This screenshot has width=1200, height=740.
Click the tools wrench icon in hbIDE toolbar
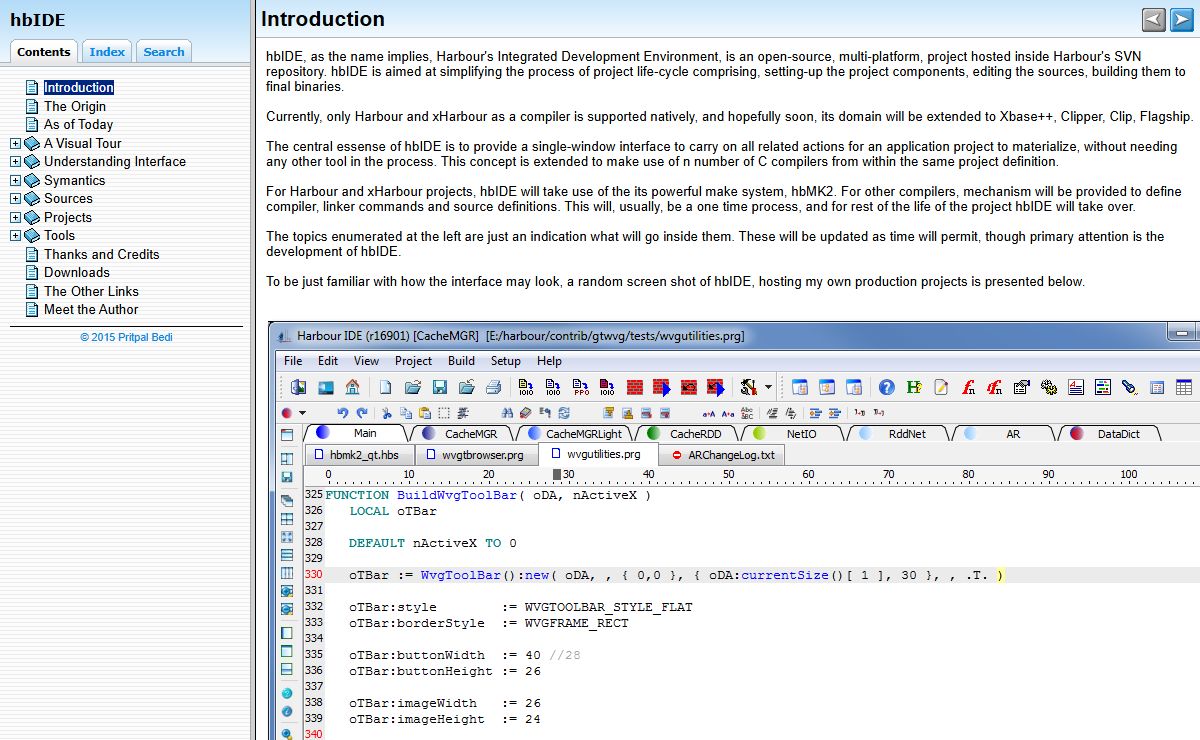coord(748,387)
